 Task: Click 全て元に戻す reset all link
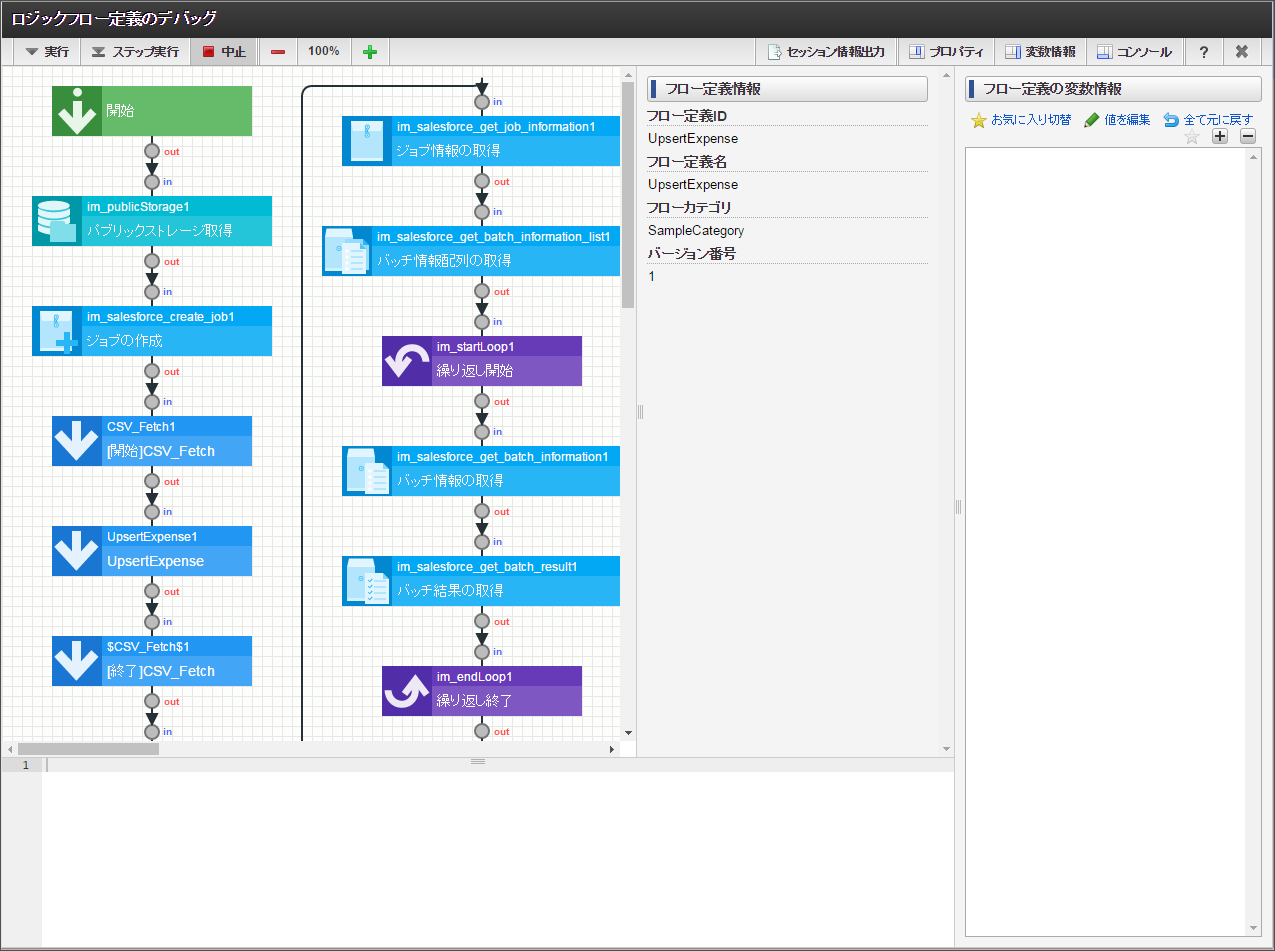point(1209,120)
